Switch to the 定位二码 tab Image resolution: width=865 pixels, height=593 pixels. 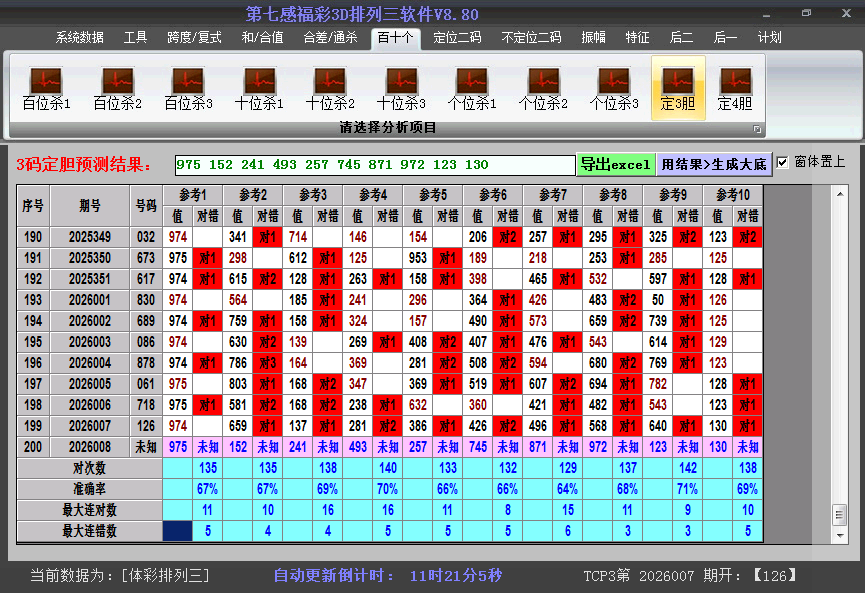pos(457,38)
